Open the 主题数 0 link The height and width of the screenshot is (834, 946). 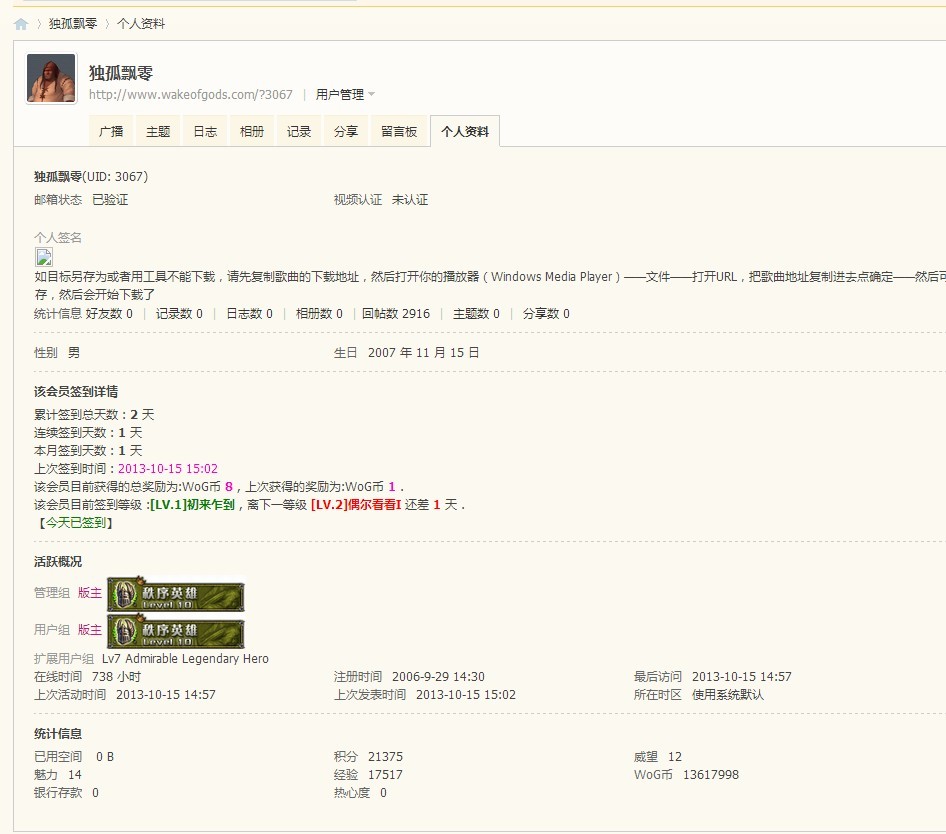[x=476, y=314]
